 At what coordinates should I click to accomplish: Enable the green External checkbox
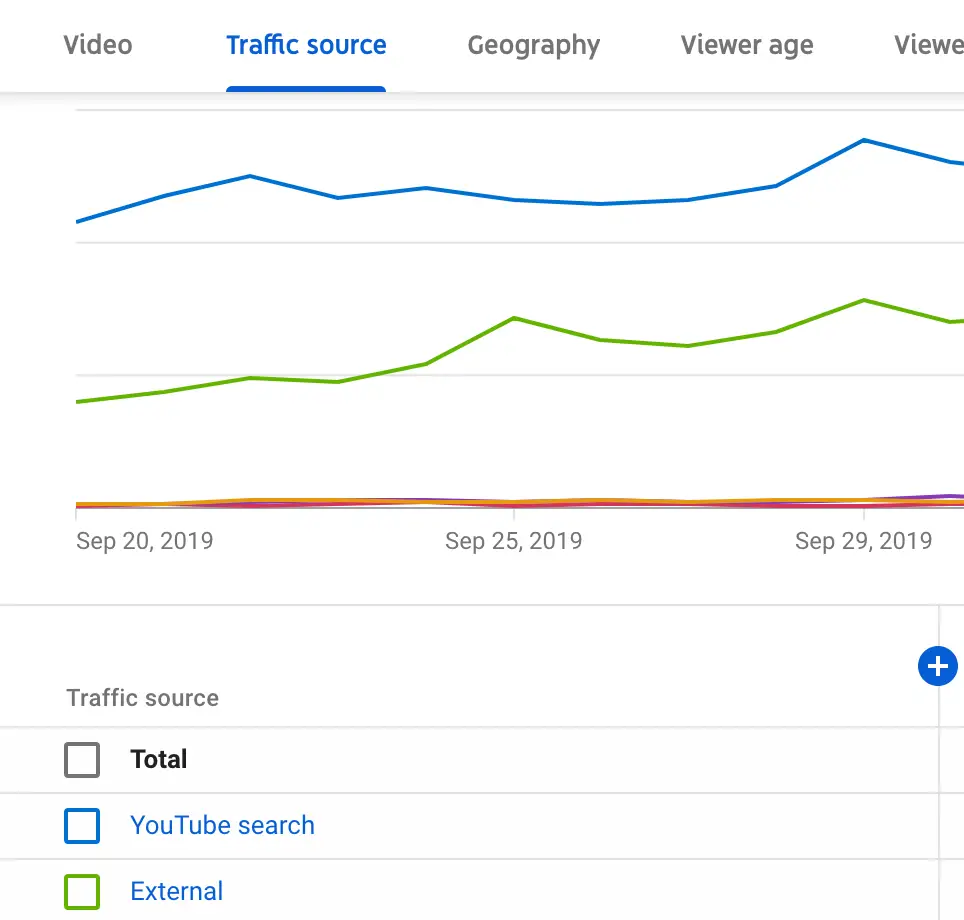pyautogui.click(x=82, y=892)
